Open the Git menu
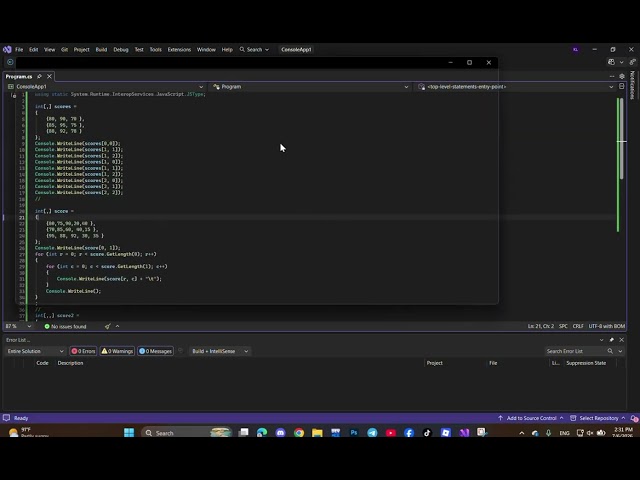The width and height of the screenshot is (640, 480). pyautogui.click(x=64, y=49)
